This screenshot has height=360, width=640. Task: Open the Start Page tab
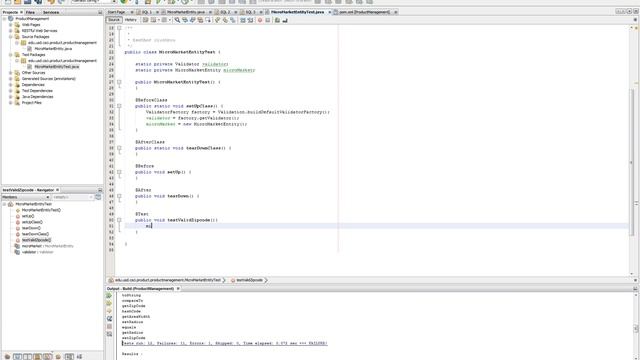[x=116, y=12]
